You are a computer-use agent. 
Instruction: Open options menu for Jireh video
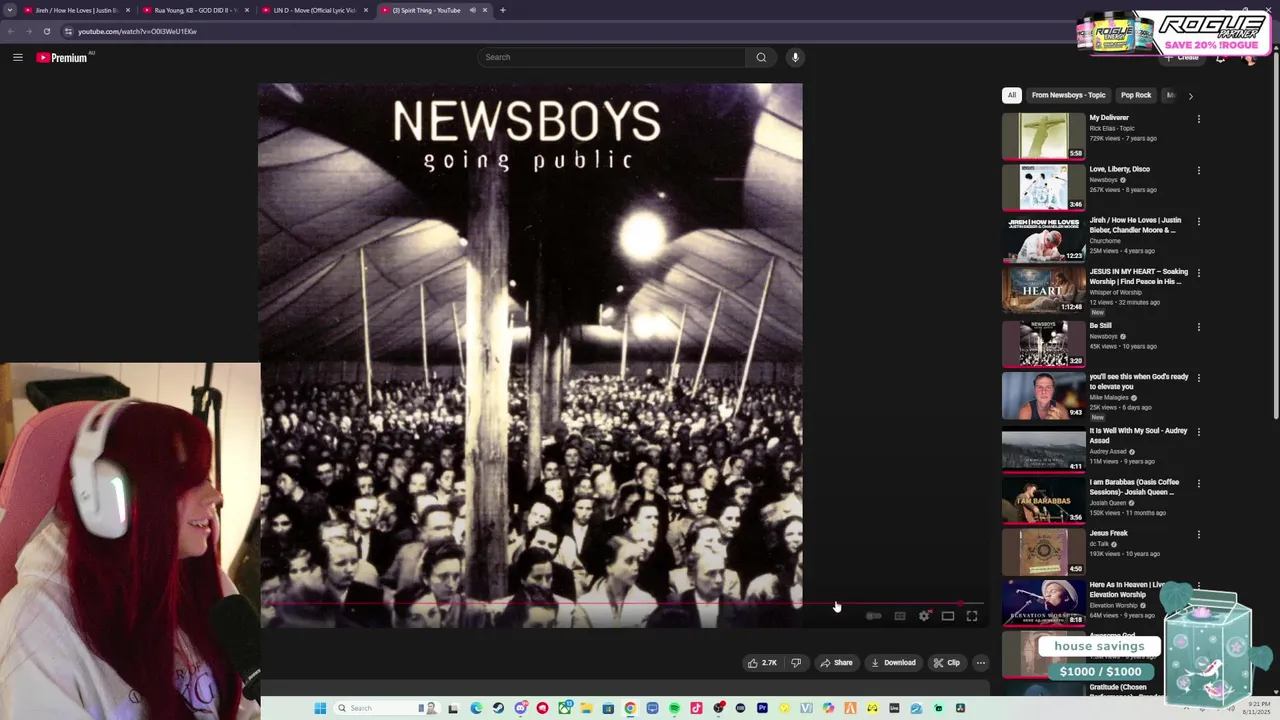1199,221
